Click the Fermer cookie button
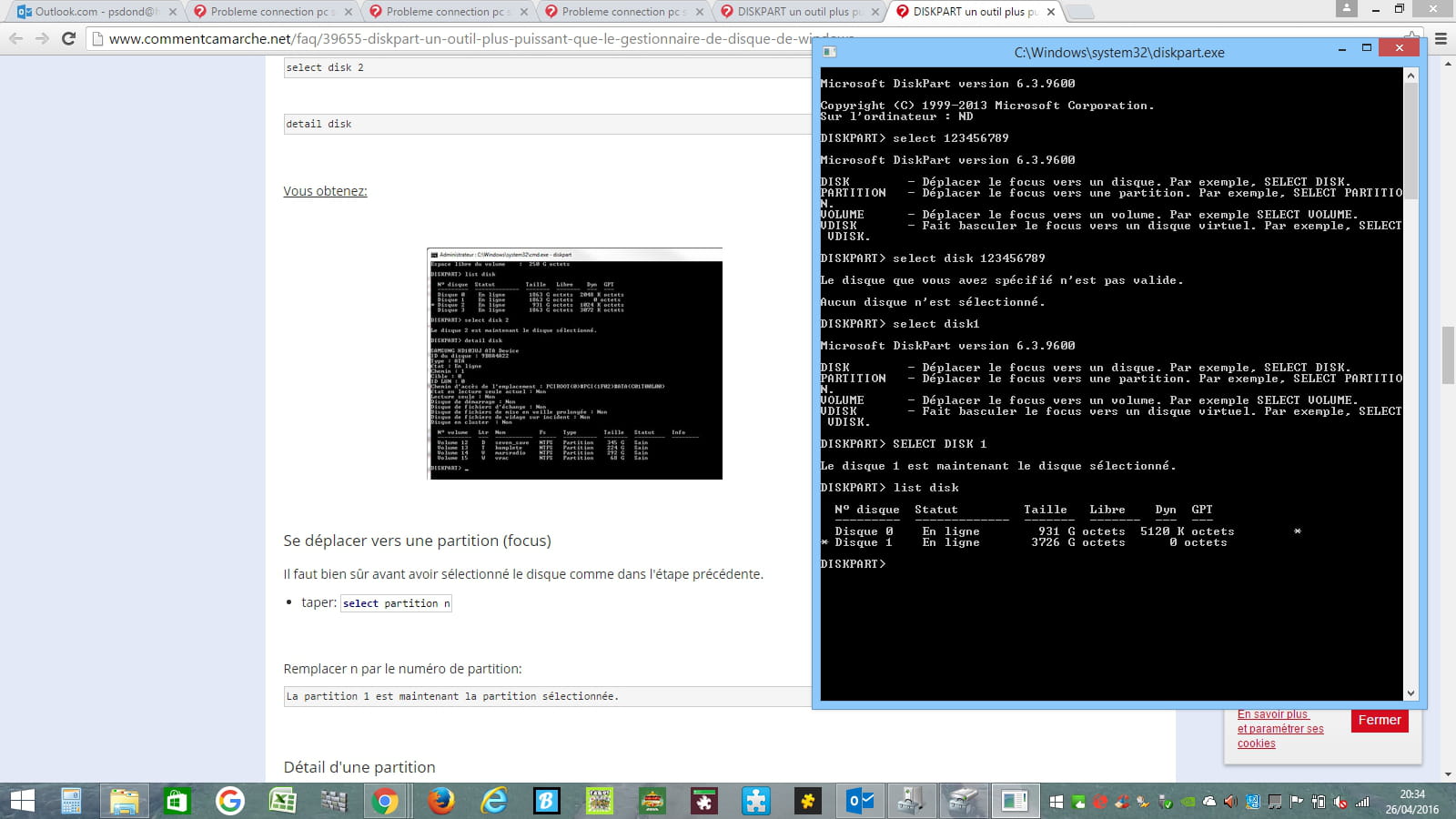 click(1380, 720)
